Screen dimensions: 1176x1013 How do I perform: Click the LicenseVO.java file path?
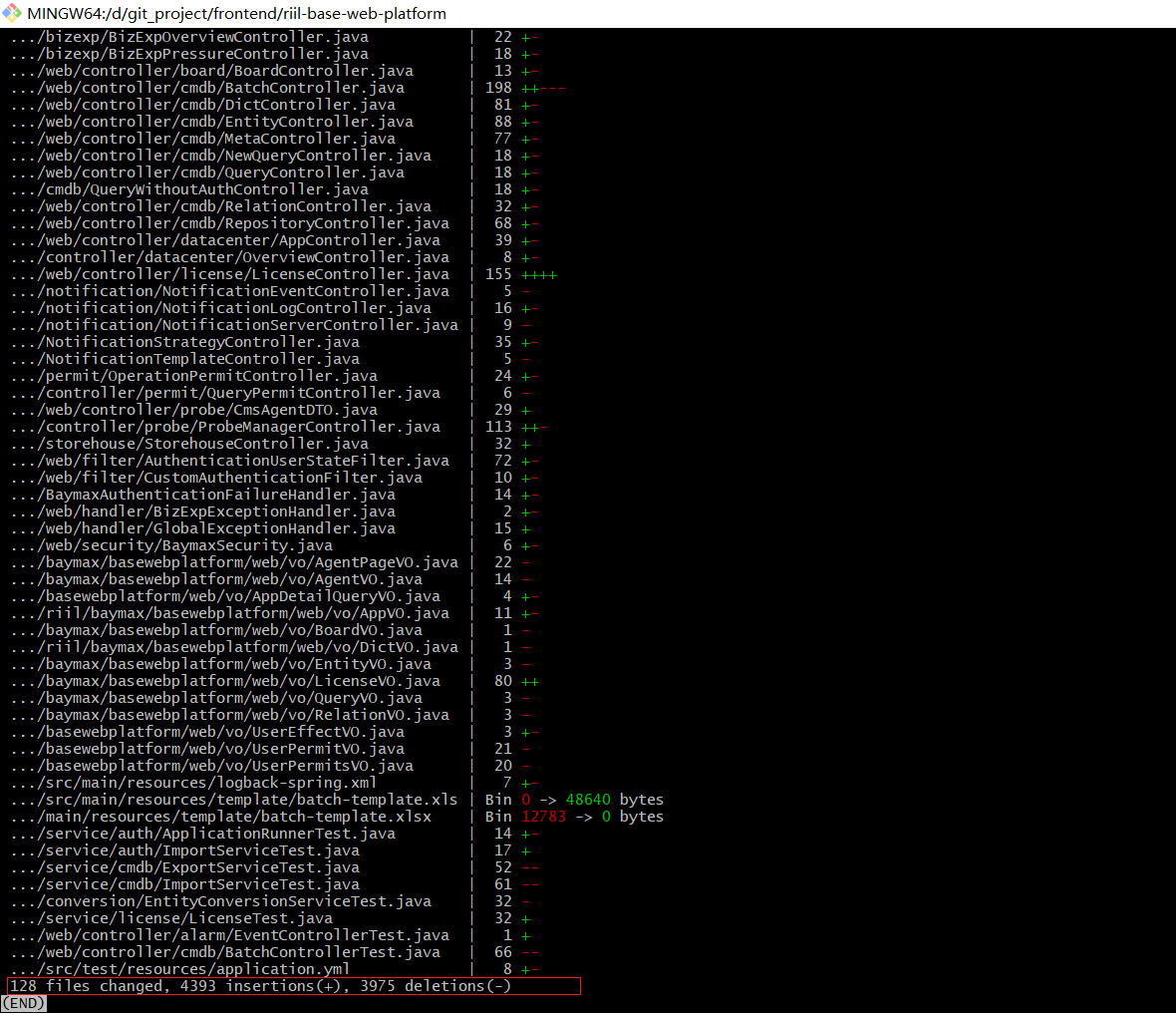click(225, 681)
